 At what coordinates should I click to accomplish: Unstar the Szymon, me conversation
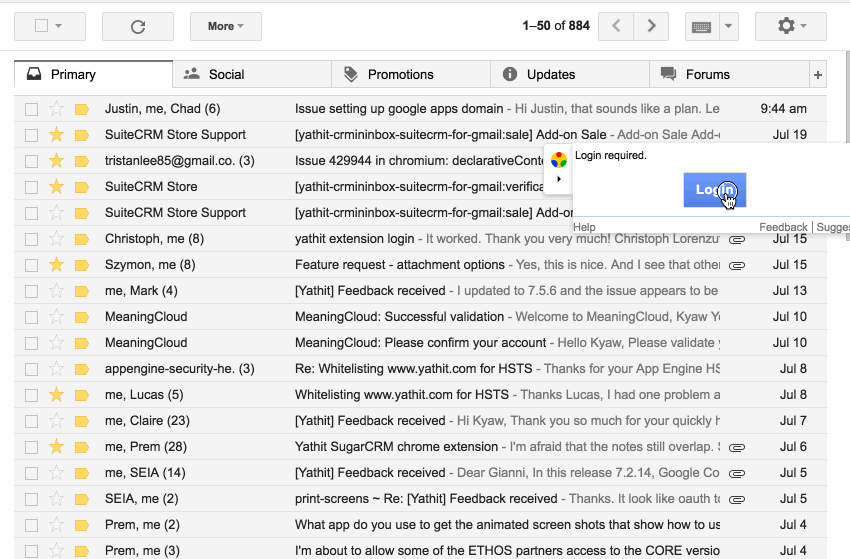(56, 265)
